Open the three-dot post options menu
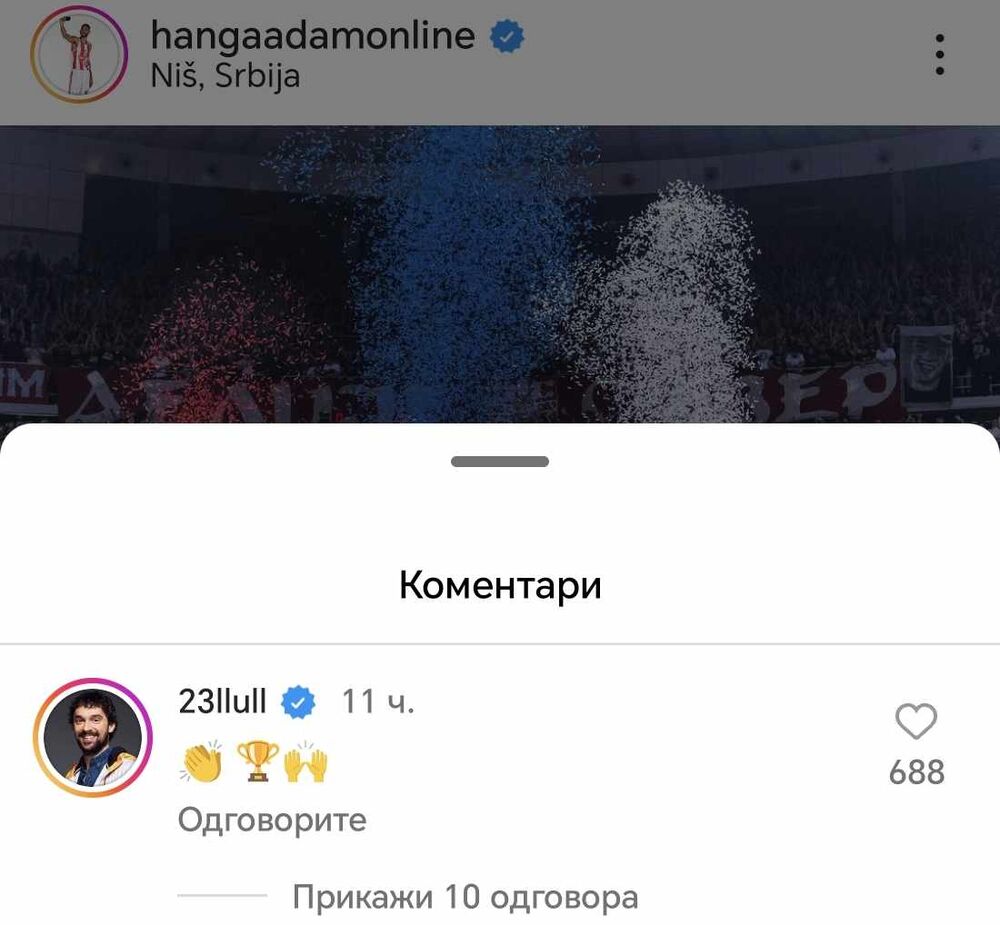This screenshot has height=925, width=1000. tap(939, 54)
